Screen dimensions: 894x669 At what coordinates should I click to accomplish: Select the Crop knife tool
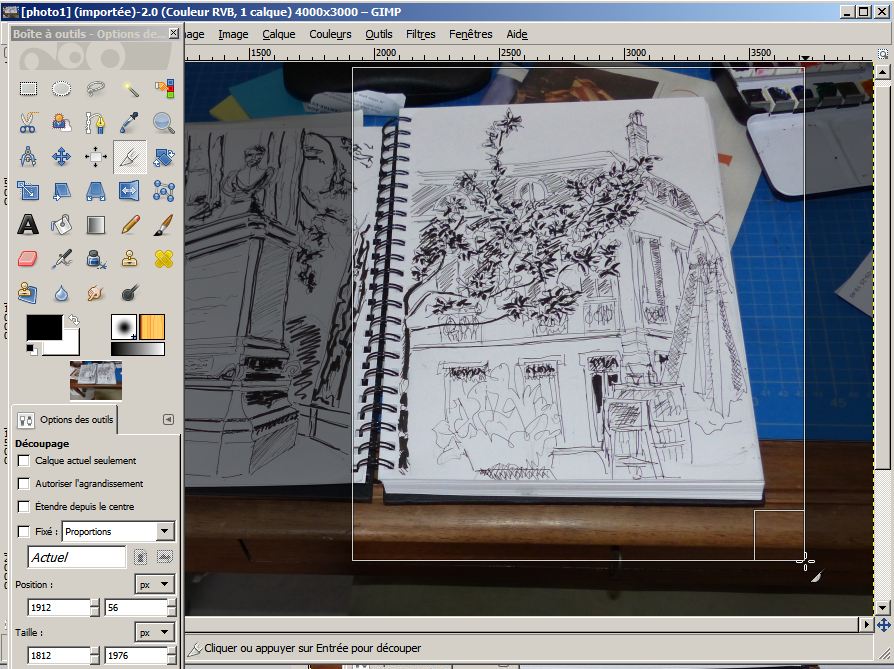tap(130, 157)
